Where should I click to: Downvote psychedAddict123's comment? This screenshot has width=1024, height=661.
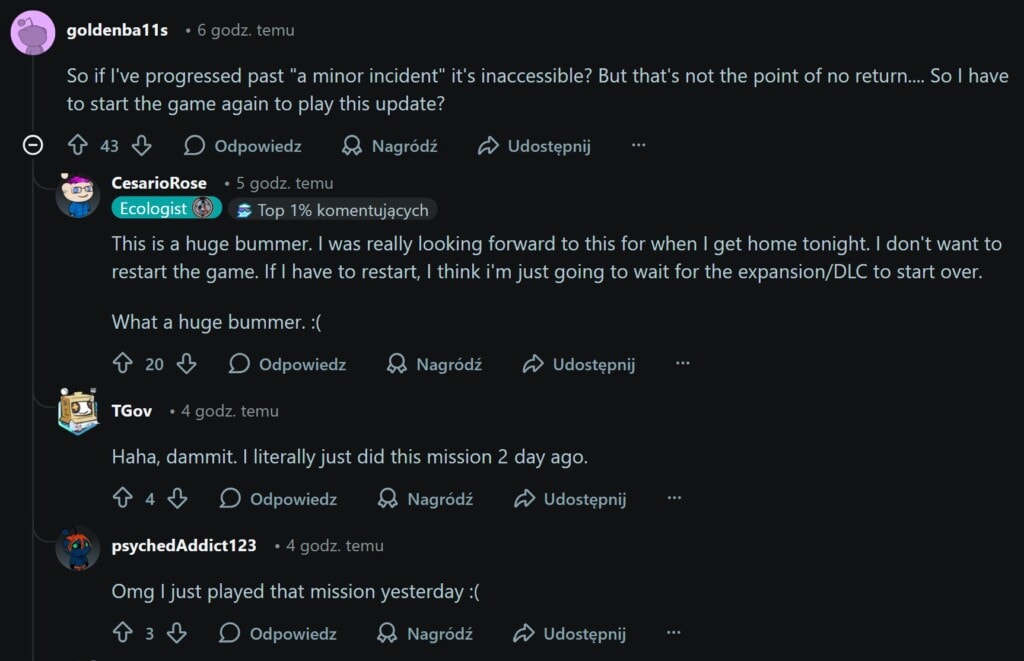pyautogui.click(x=178, y=633)
